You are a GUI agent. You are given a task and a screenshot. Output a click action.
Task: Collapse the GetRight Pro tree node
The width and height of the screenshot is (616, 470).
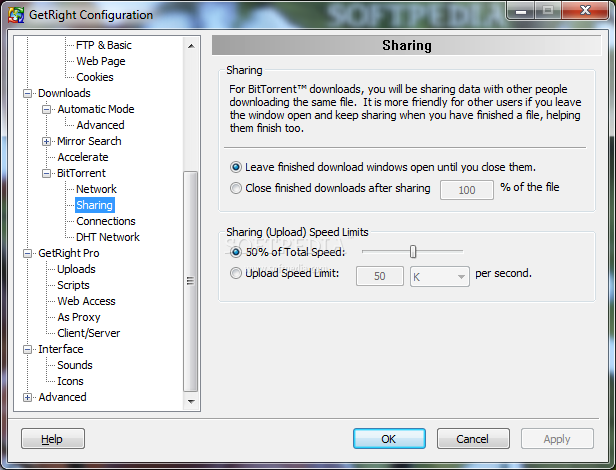[x=28, y=253]
